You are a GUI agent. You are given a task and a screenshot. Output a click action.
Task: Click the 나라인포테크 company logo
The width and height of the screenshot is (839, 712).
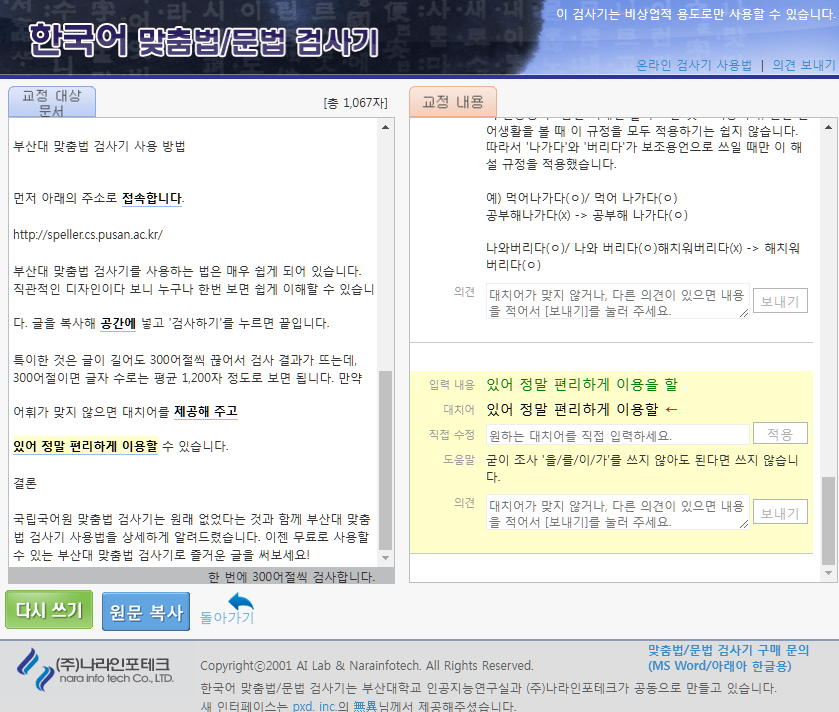click(95, 670)
